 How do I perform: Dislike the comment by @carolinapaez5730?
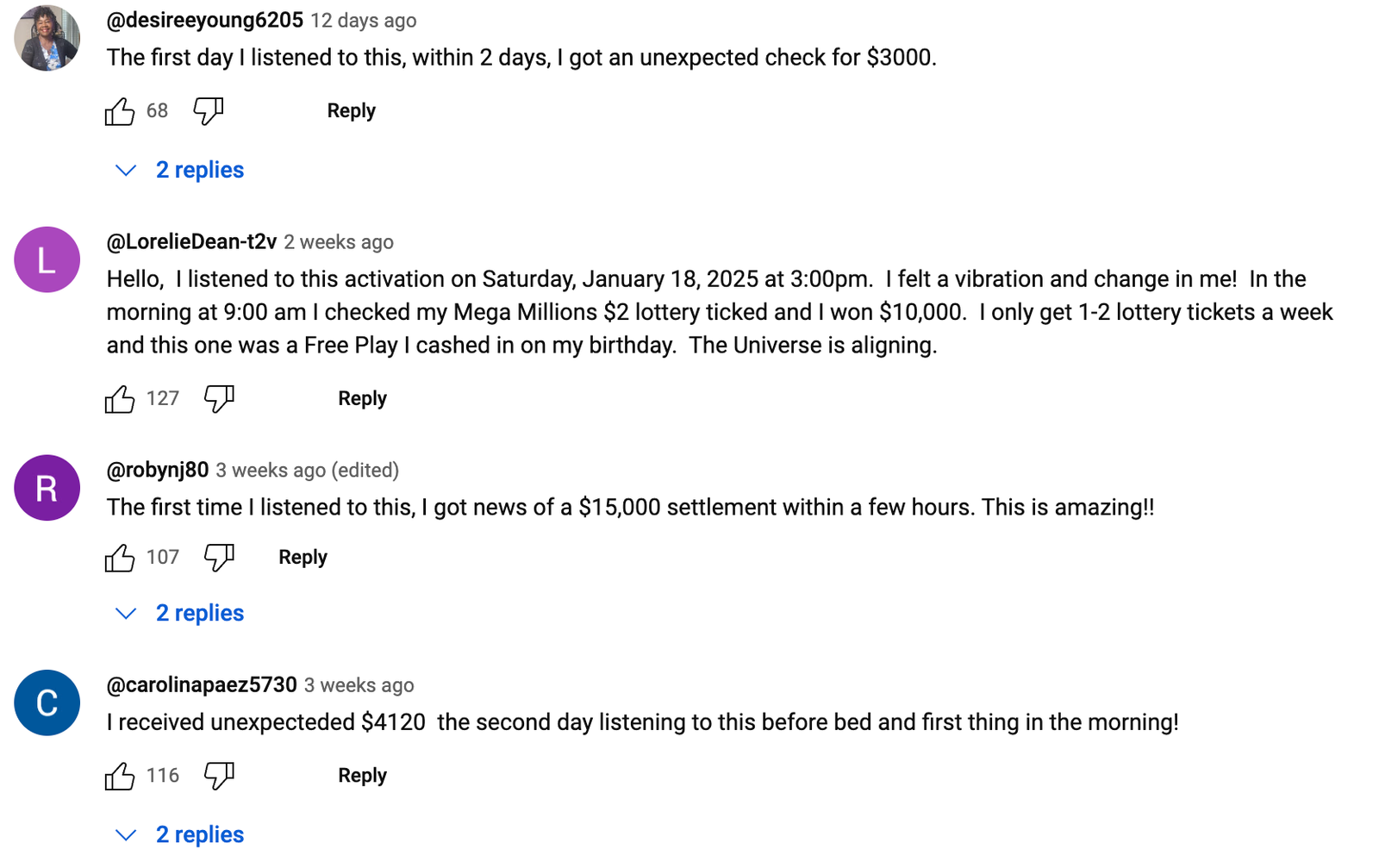point(219,776)
